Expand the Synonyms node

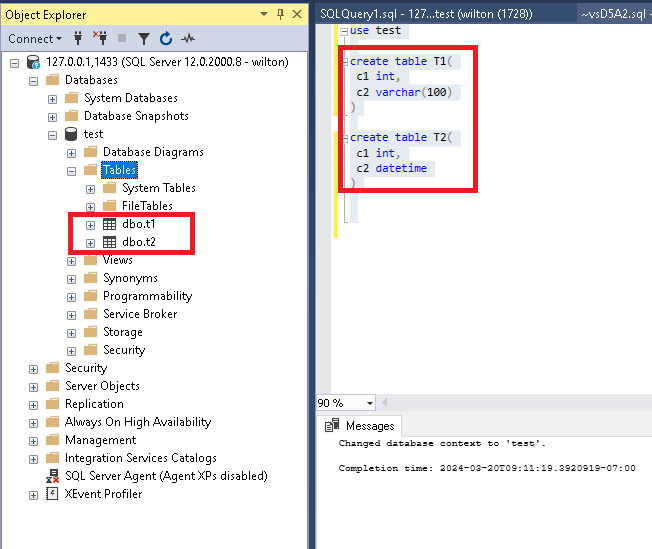pos(72,279)
